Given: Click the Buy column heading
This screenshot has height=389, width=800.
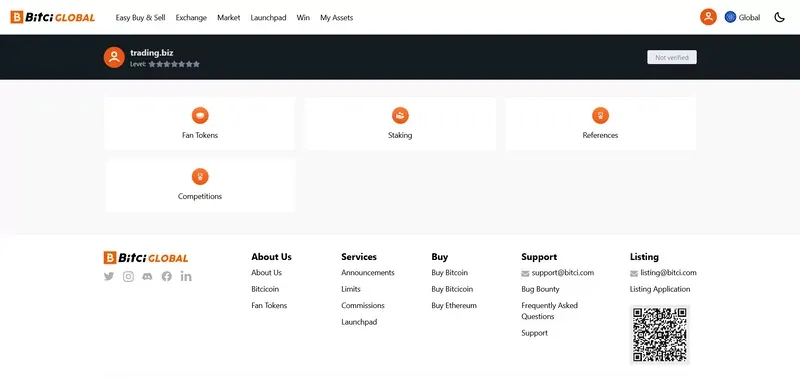Looking at the screenshot, I should click(x=439, y=257).
